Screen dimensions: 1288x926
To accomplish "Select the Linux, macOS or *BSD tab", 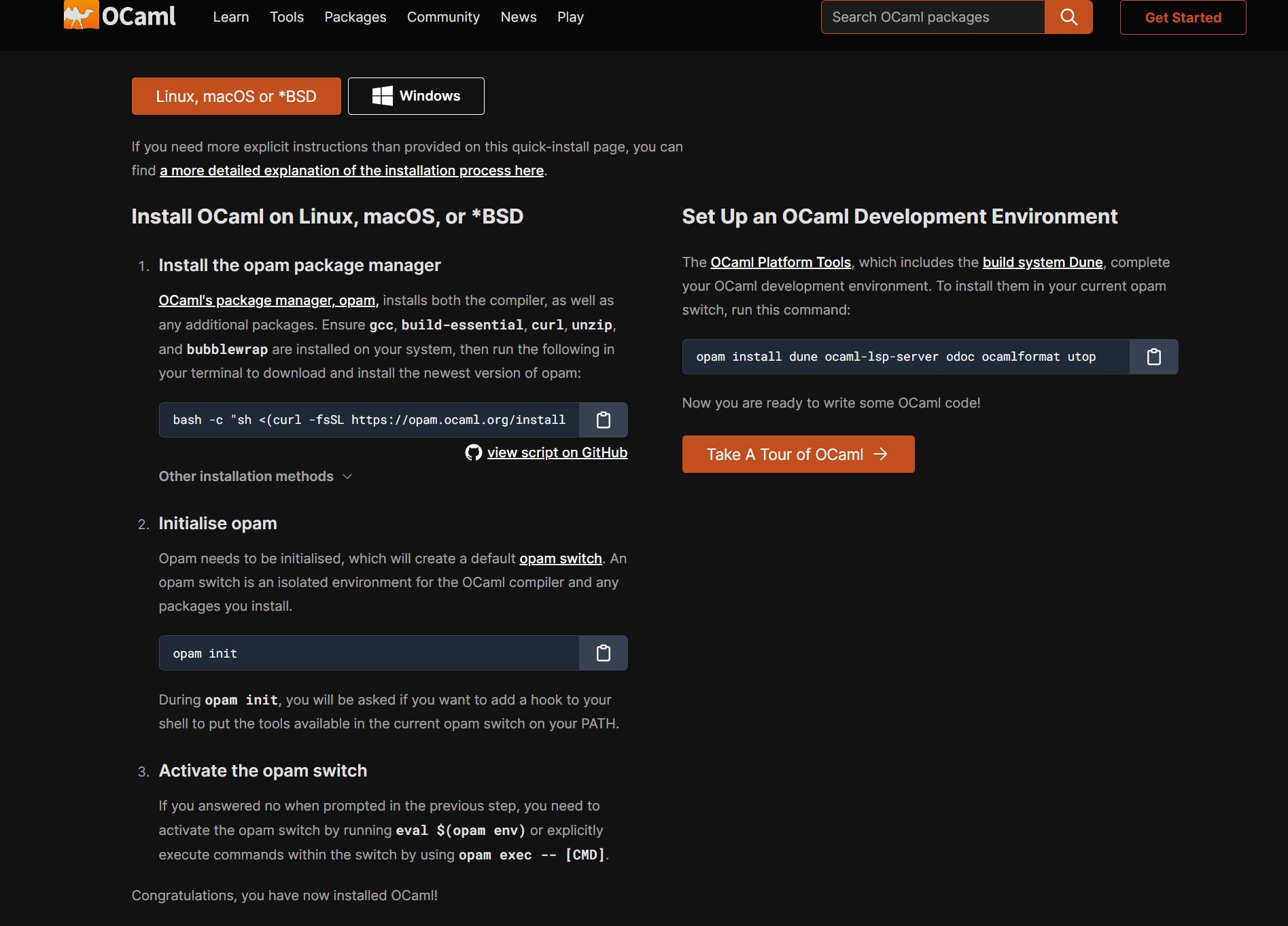I will (236, 96).
